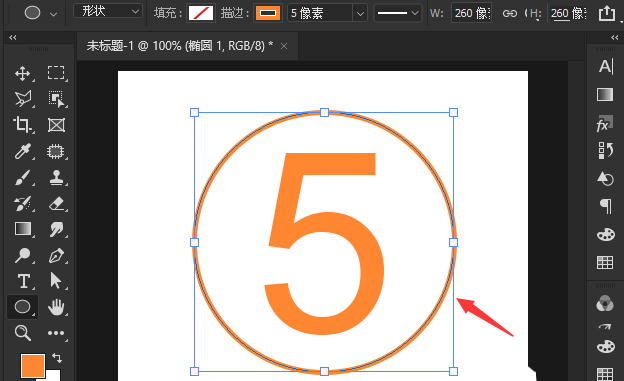Expand the 5 像素 stroke width dropdown
The width and height of the screenshot is (624, 381).
pos(360,14)
